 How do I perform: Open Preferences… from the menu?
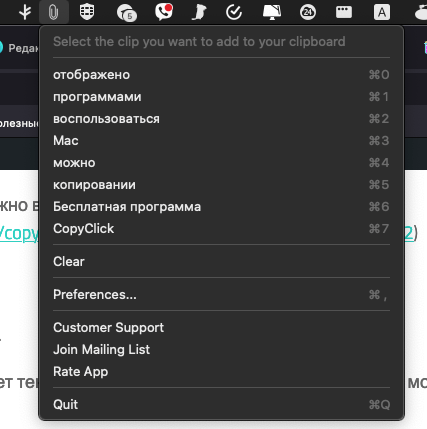tap(221, 294)
